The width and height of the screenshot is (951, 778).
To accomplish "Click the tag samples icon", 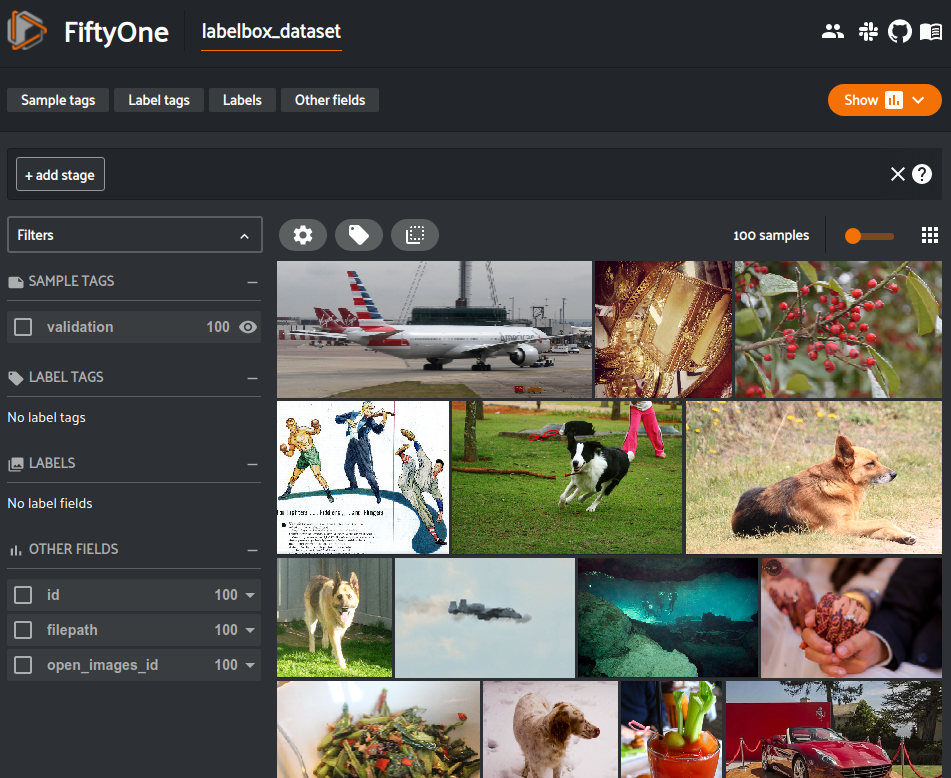I will pos(358,235).
